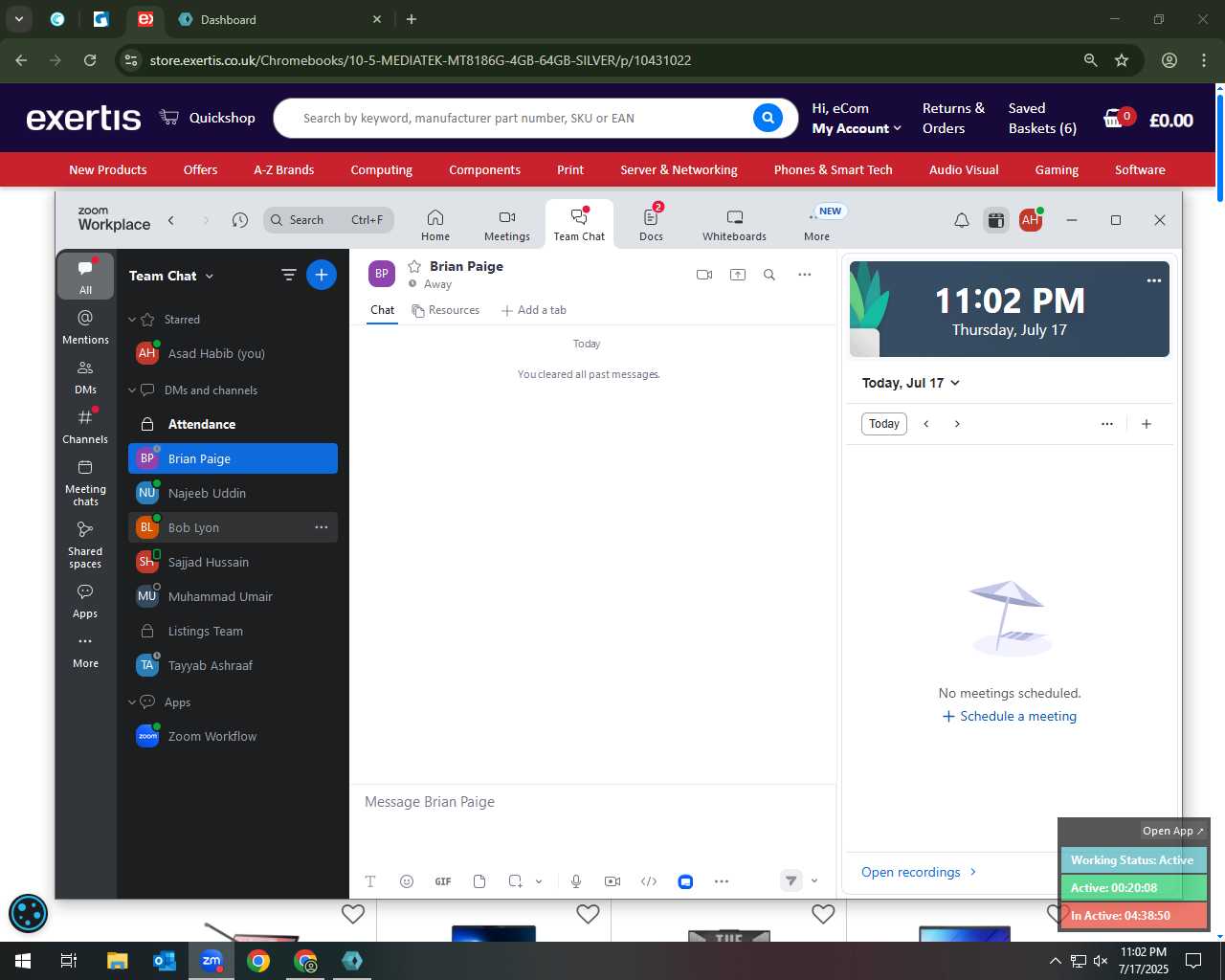Insert a code snippet
The width and height of the screenshot is (1225, 980).
649,881
